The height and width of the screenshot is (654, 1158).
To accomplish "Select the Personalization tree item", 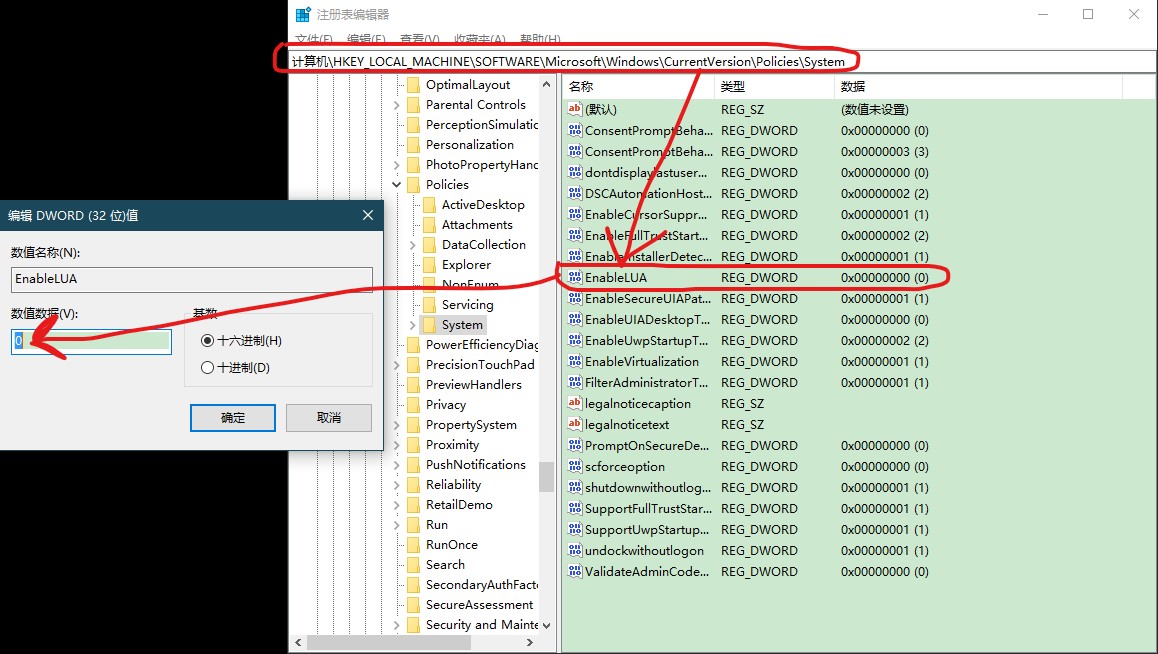I will click(470, 145).
